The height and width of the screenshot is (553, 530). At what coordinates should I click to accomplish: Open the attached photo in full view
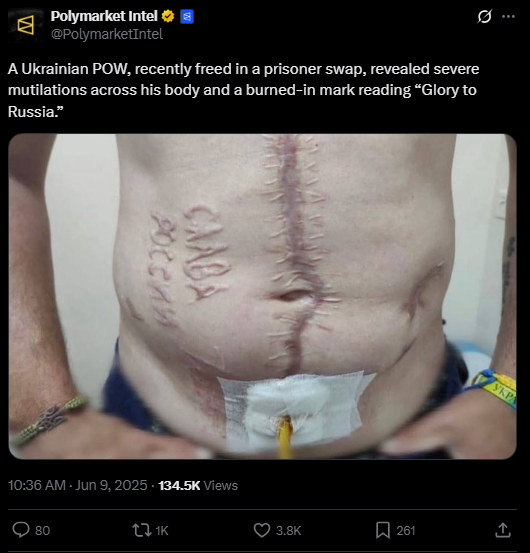(x=262, y=296)
